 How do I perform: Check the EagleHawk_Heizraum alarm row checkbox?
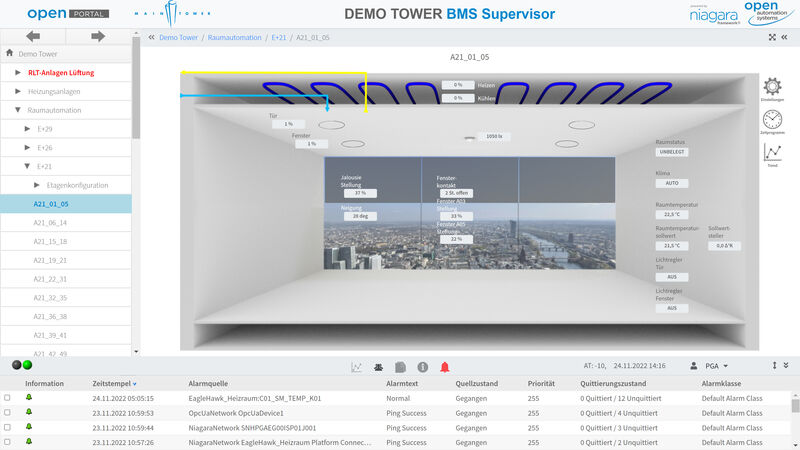pyautogui.click(x=8, y=398)
